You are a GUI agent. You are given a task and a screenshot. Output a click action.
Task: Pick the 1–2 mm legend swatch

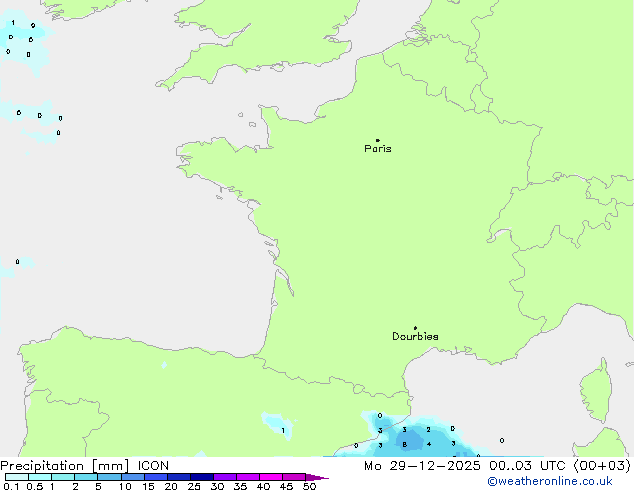pos(63,477)
